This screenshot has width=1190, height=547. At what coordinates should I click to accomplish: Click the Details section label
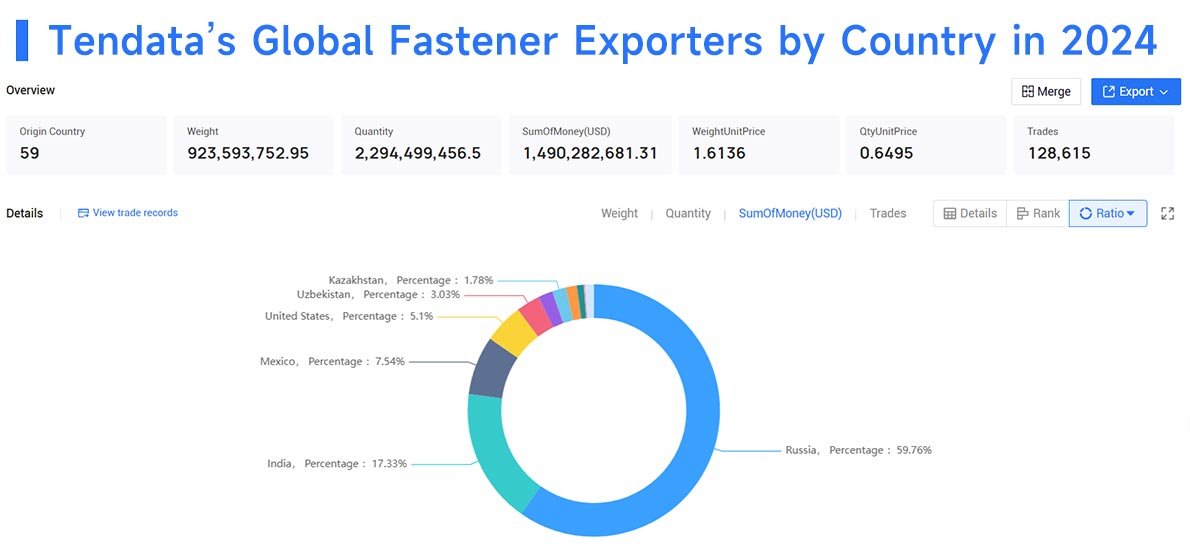tap(24, 214)
